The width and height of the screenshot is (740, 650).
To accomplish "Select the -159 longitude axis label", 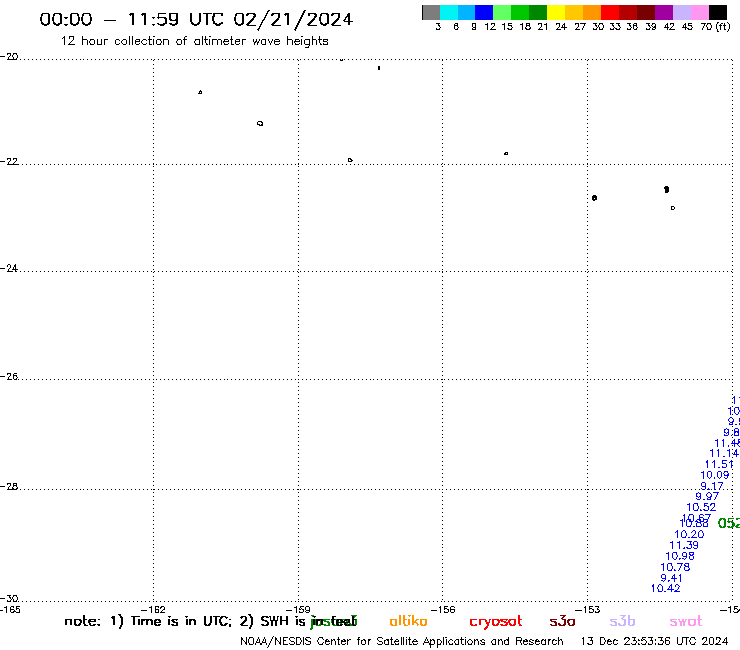I will click(298, 609).
